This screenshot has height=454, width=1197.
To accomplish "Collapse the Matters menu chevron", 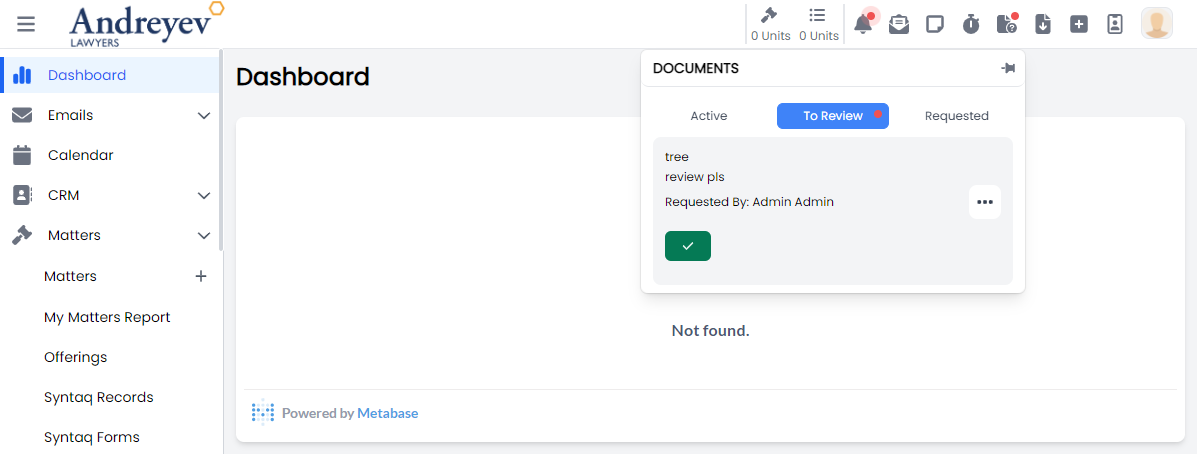I will [204, 236].
